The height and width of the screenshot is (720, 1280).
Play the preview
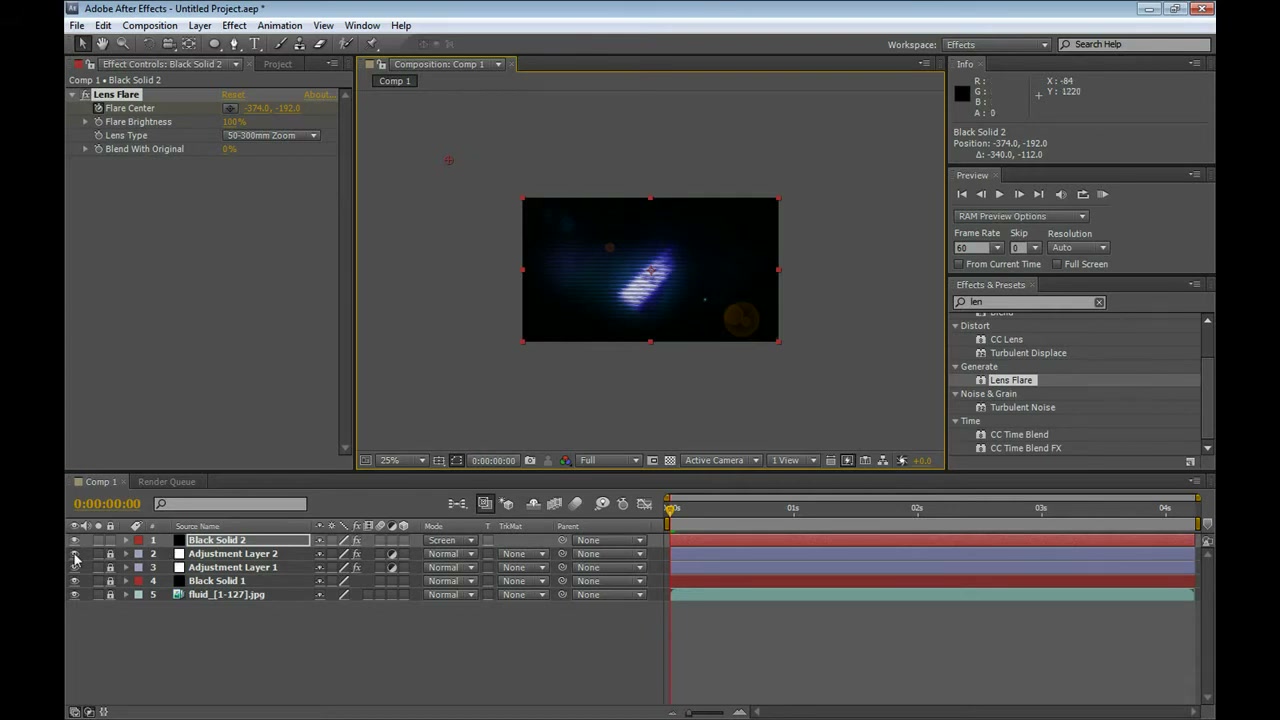click(x=999, y=195)
